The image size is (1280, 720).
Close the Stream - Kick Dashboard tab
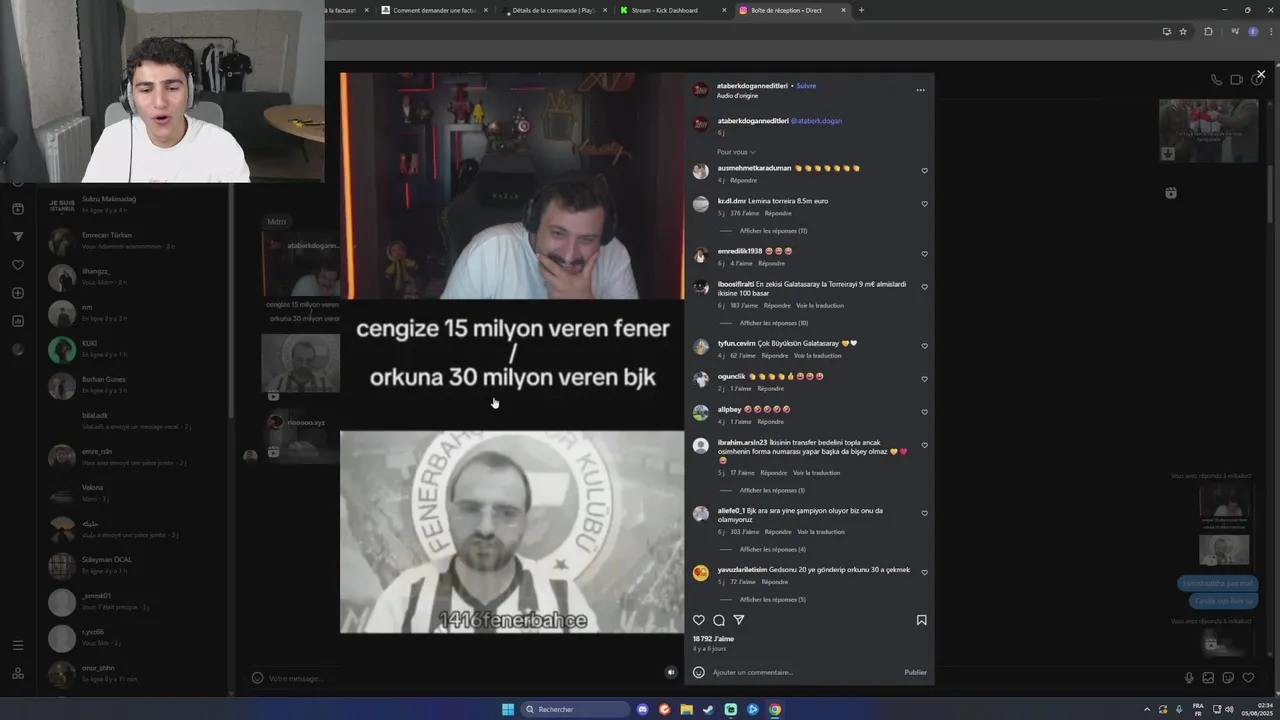click(724, 10)
